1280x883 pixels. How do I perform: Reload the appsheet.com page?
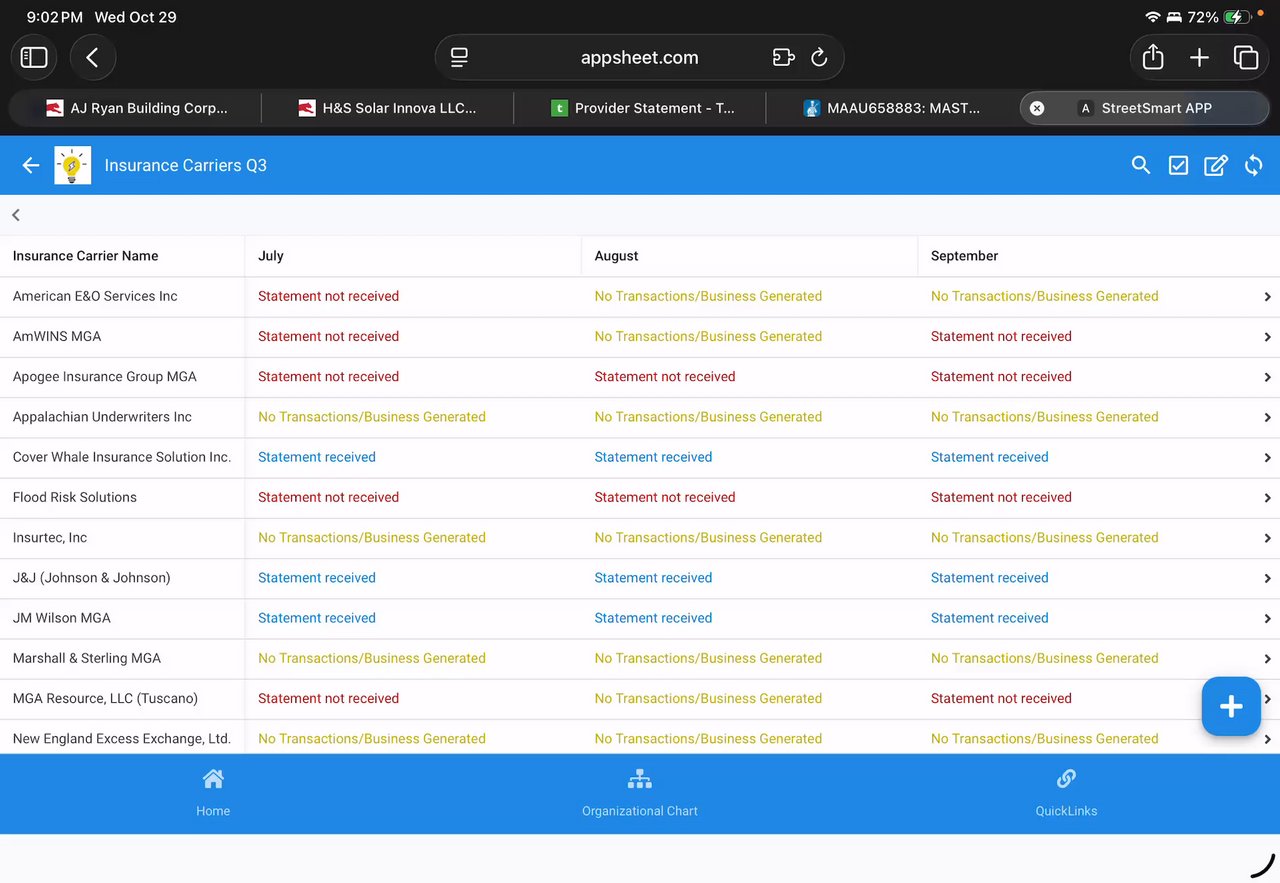click(x=819, y=57)
